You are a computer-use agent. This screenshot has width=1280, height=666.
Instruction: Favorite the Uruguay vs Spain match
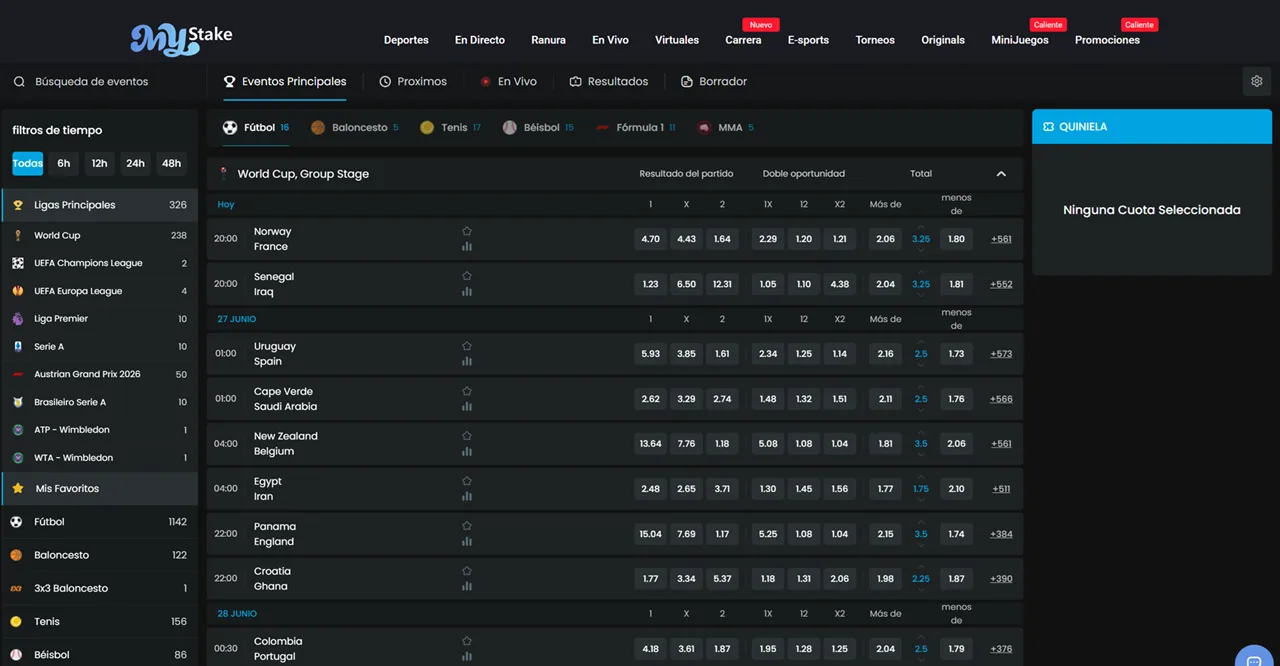point(467,346)
